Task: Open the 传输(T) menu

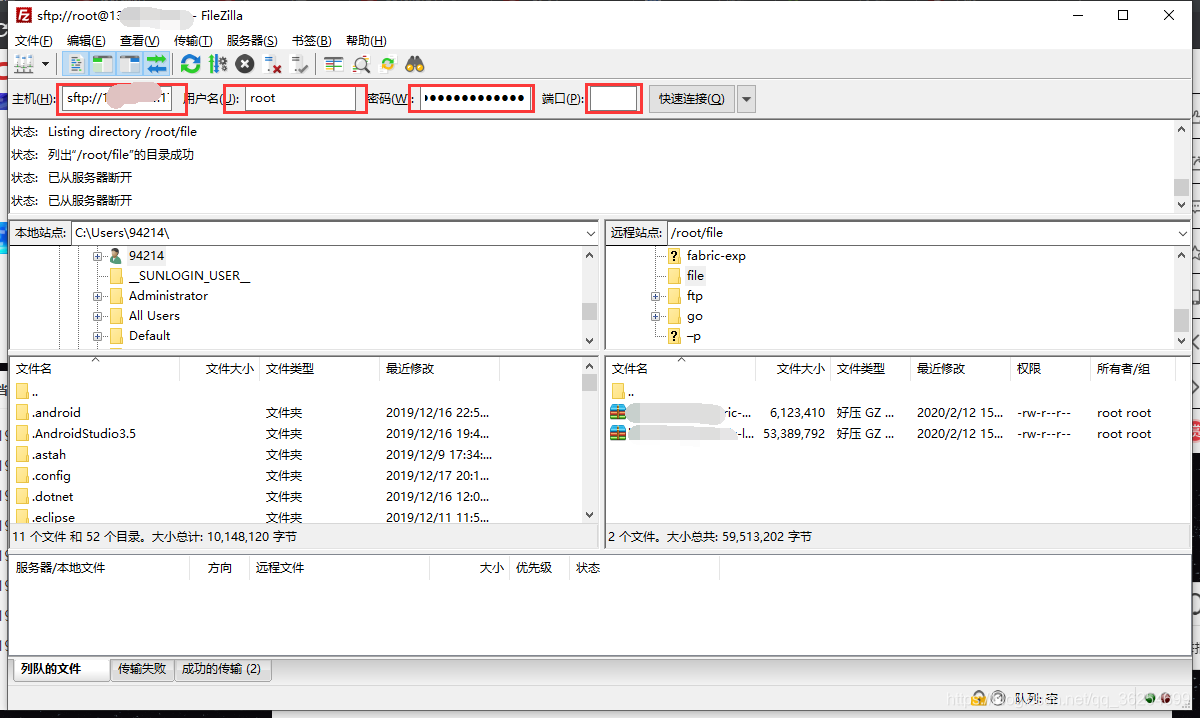Action: (193, 40)
